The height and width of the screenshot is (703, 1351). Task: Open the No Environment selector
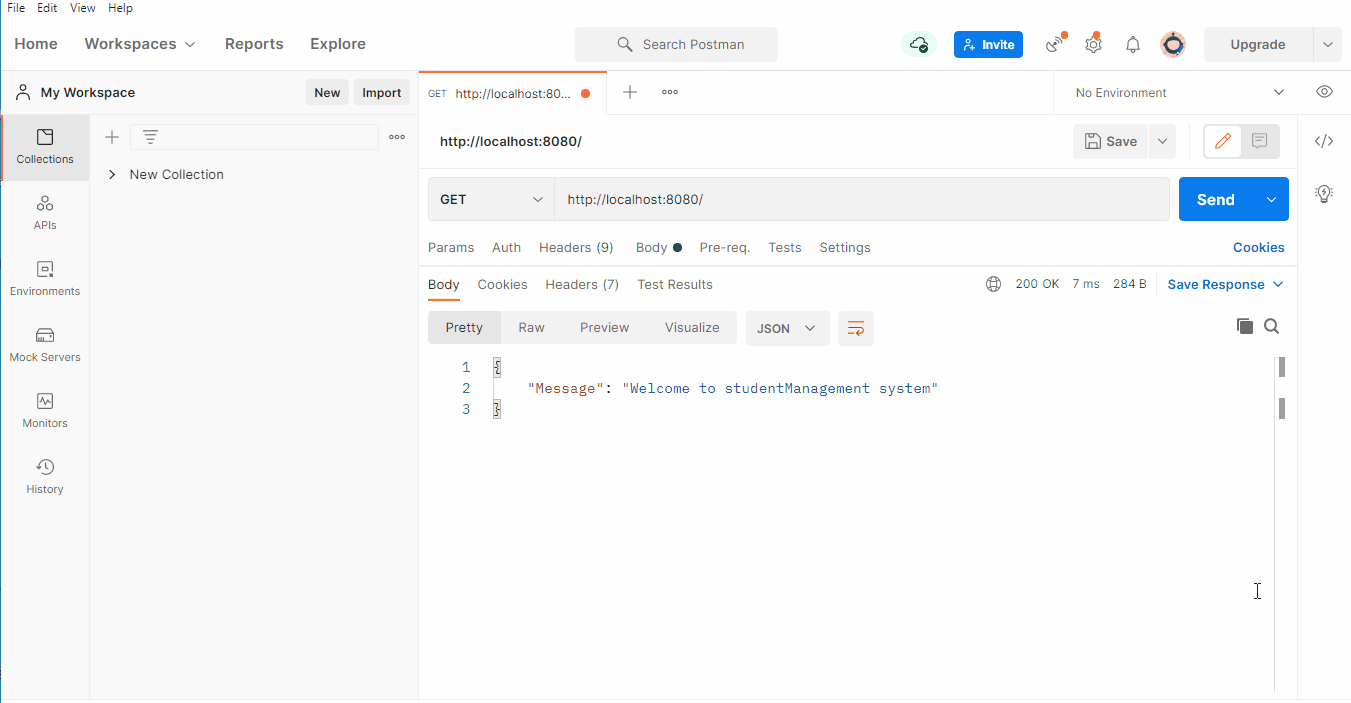1179,92
